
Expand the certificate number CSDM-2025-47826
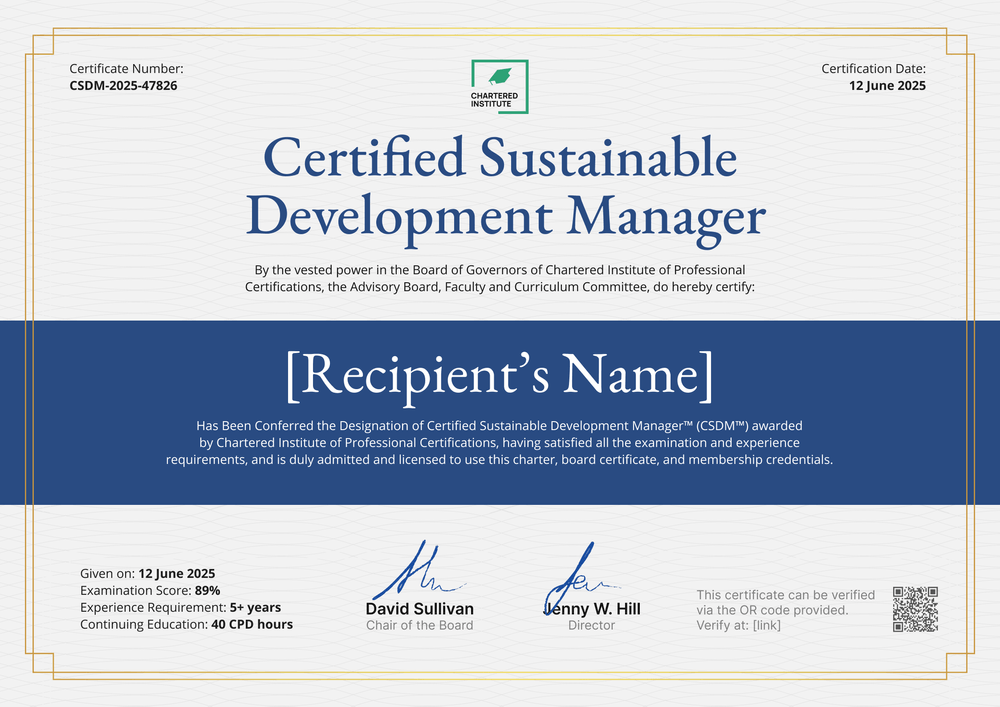[123, 86]
